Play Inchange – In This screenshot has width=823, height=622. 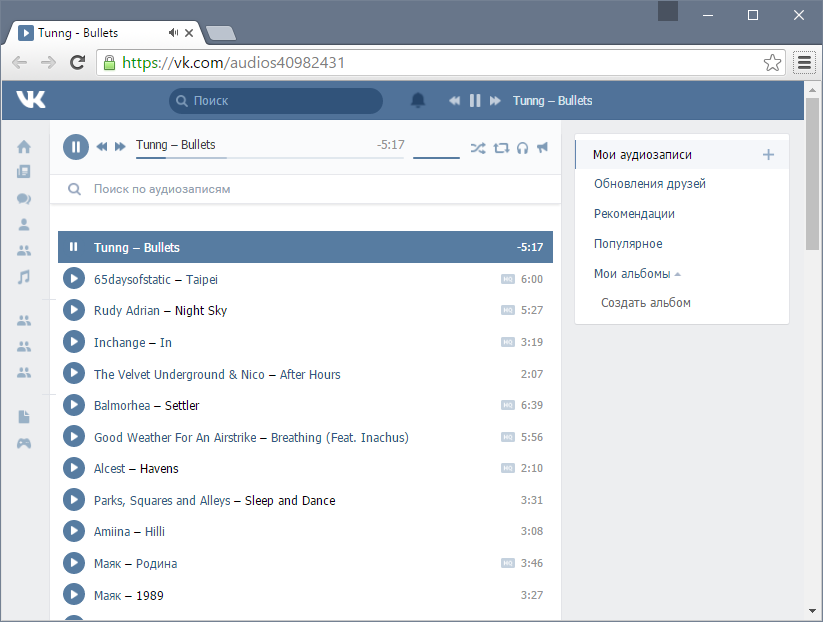[x=74, y=342]
